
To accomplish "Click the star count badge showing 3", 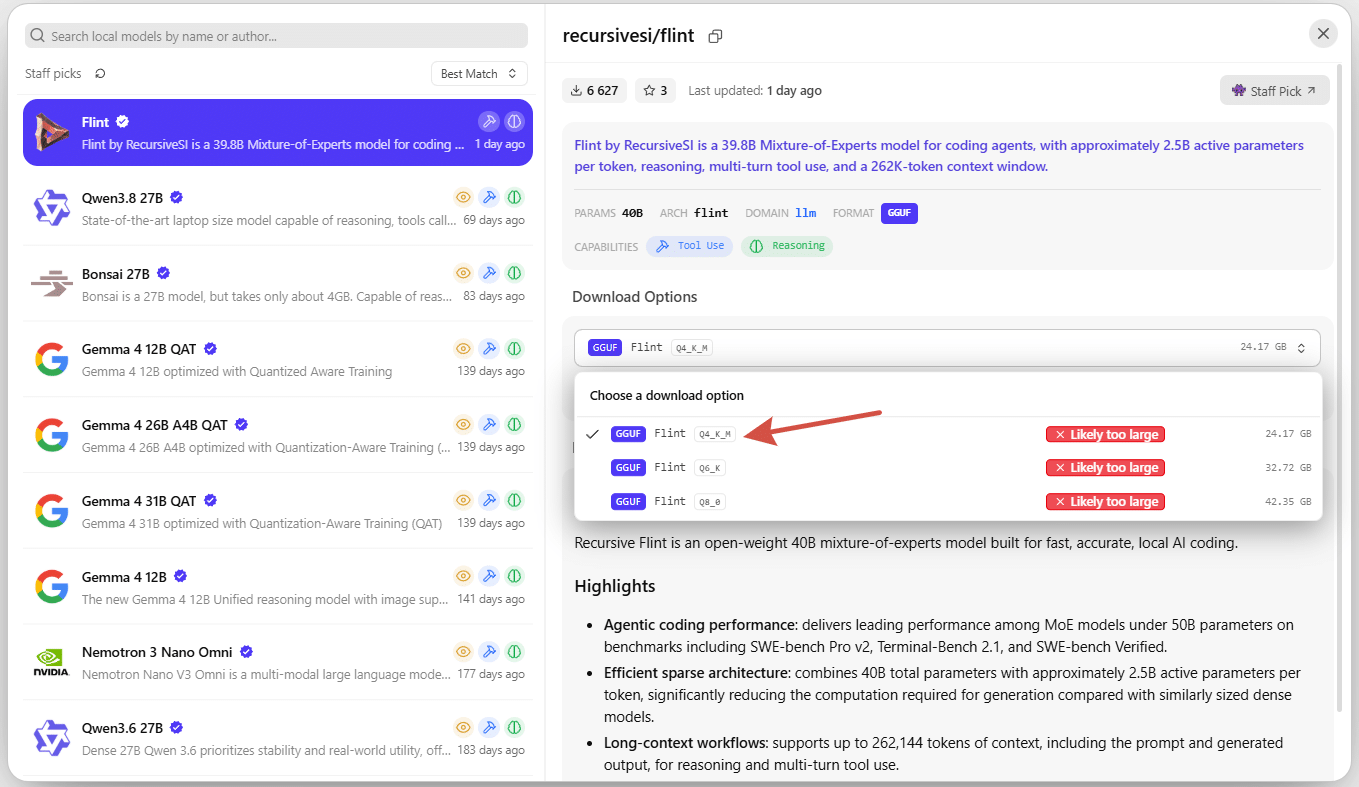I will [655, 90].
